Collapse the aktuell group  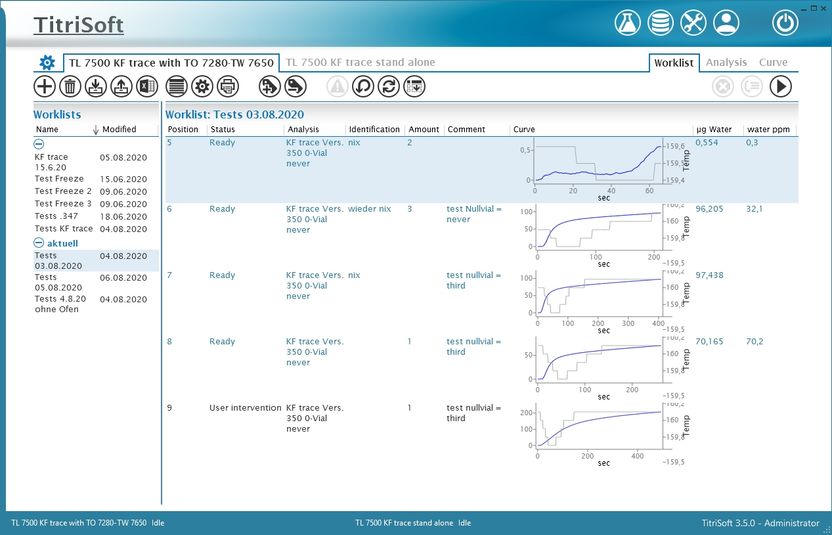[x=39, y=243]
